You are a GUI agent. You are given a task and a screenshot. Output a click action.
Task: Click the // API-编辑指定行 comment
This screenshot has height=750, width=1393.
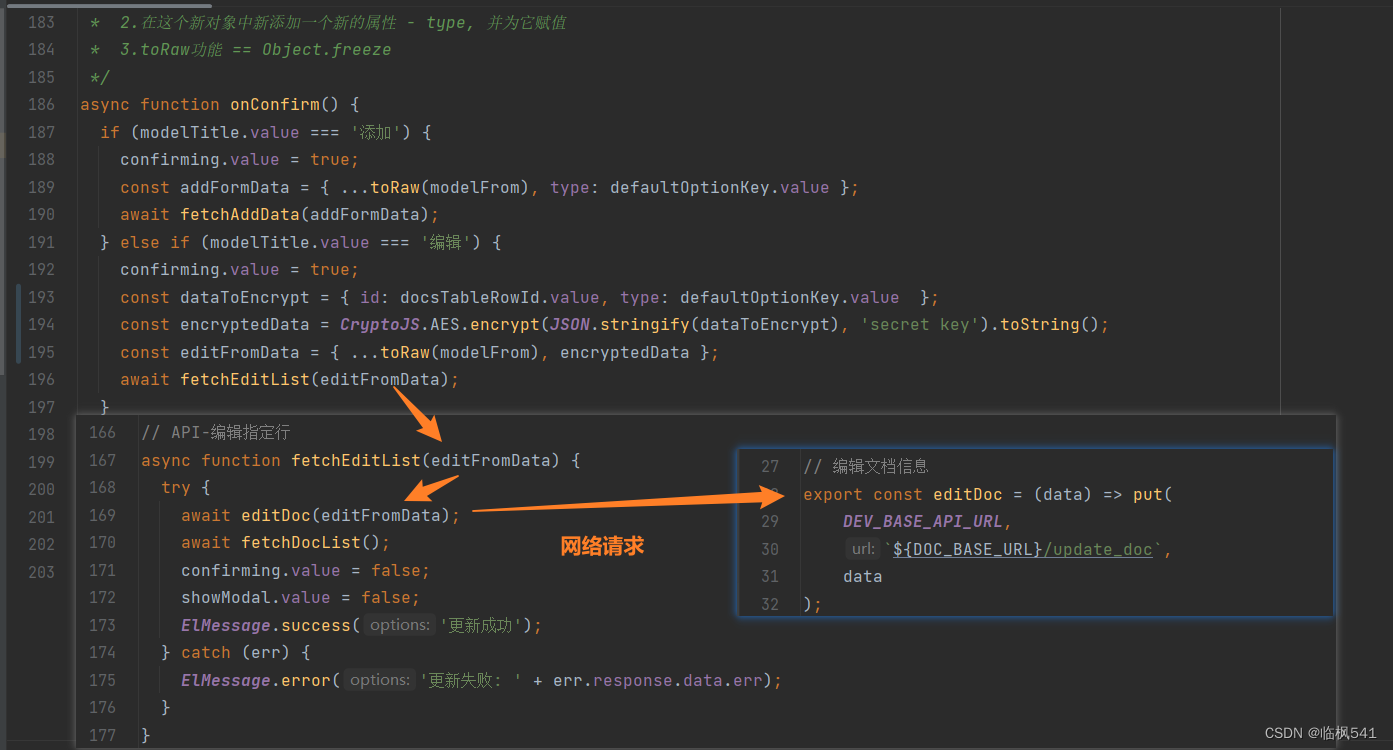coord(214,432)
